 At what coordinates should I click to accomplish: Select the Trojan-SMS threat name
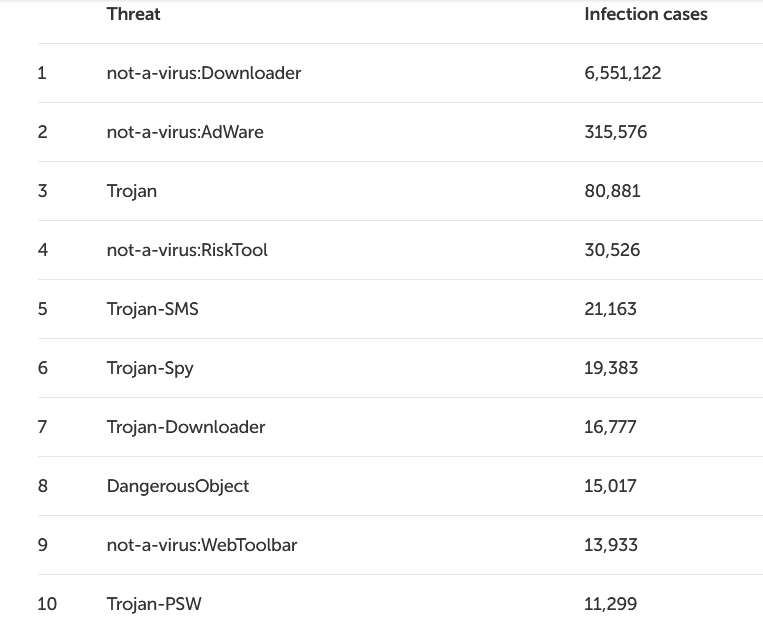[x=152, y=309]
